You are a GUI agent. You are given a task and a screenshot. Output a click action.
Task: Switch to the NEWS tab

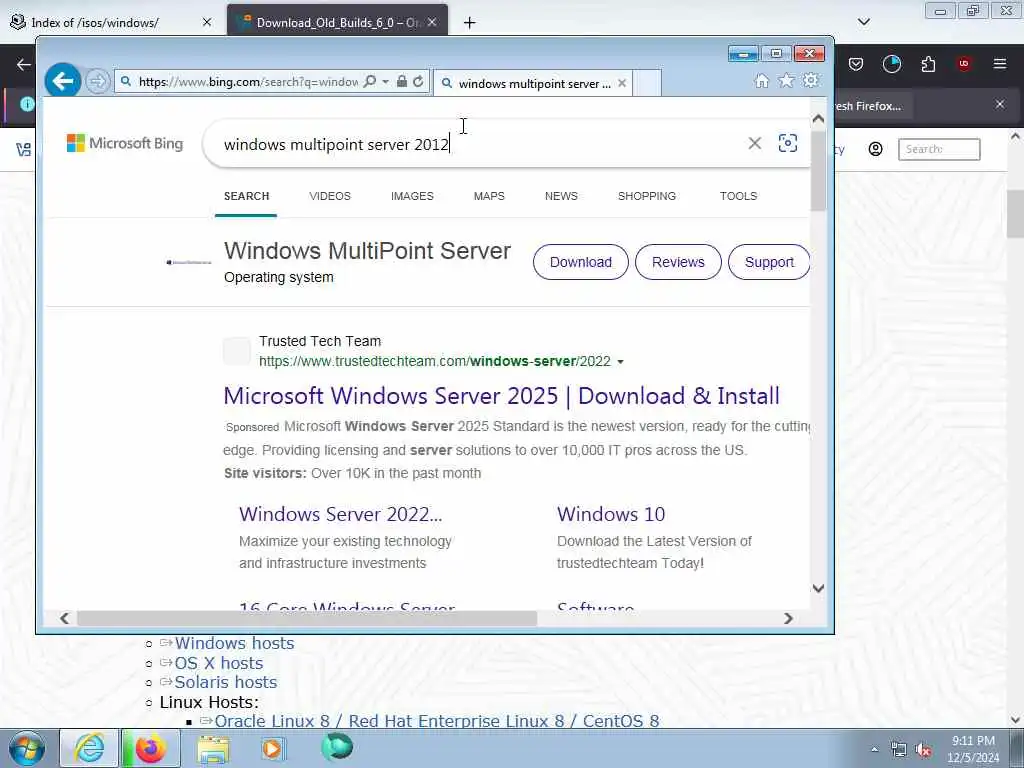[561, 196]
